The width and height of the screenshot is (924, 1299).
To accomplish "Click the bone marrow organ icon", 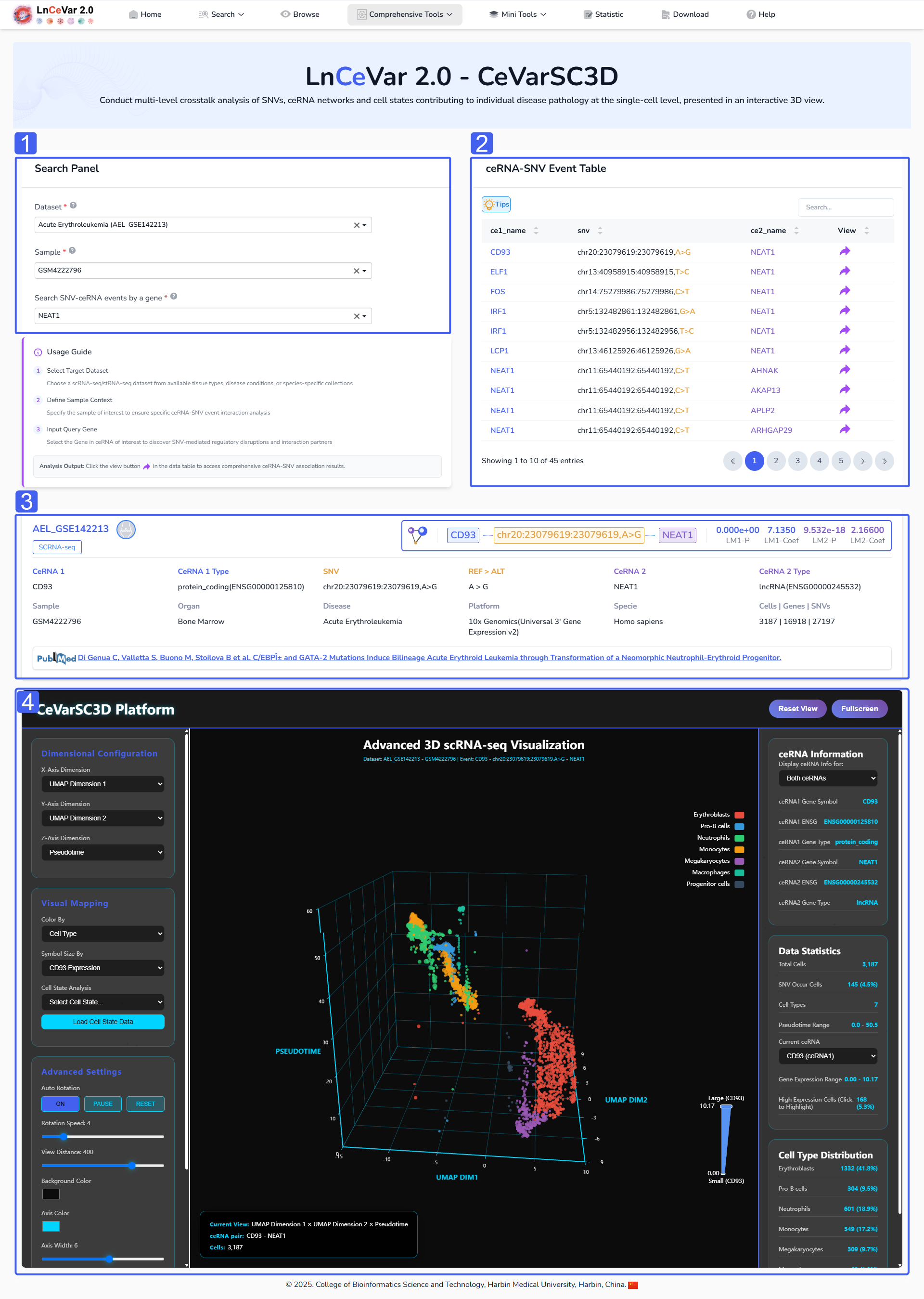I will pyautogui.click(x=126, y=530).
